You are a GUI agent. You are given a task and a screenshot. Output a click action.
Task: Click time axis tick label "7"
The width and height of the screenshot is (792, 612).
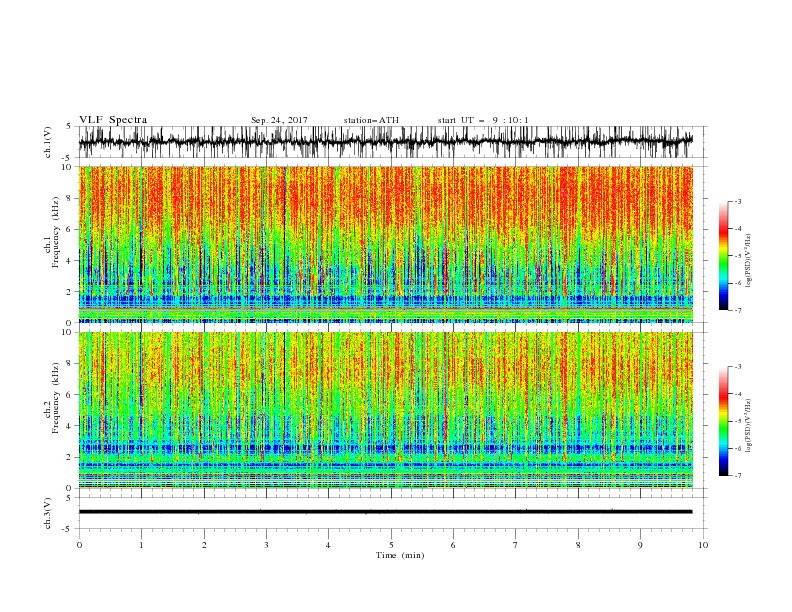tap(516, 545)
